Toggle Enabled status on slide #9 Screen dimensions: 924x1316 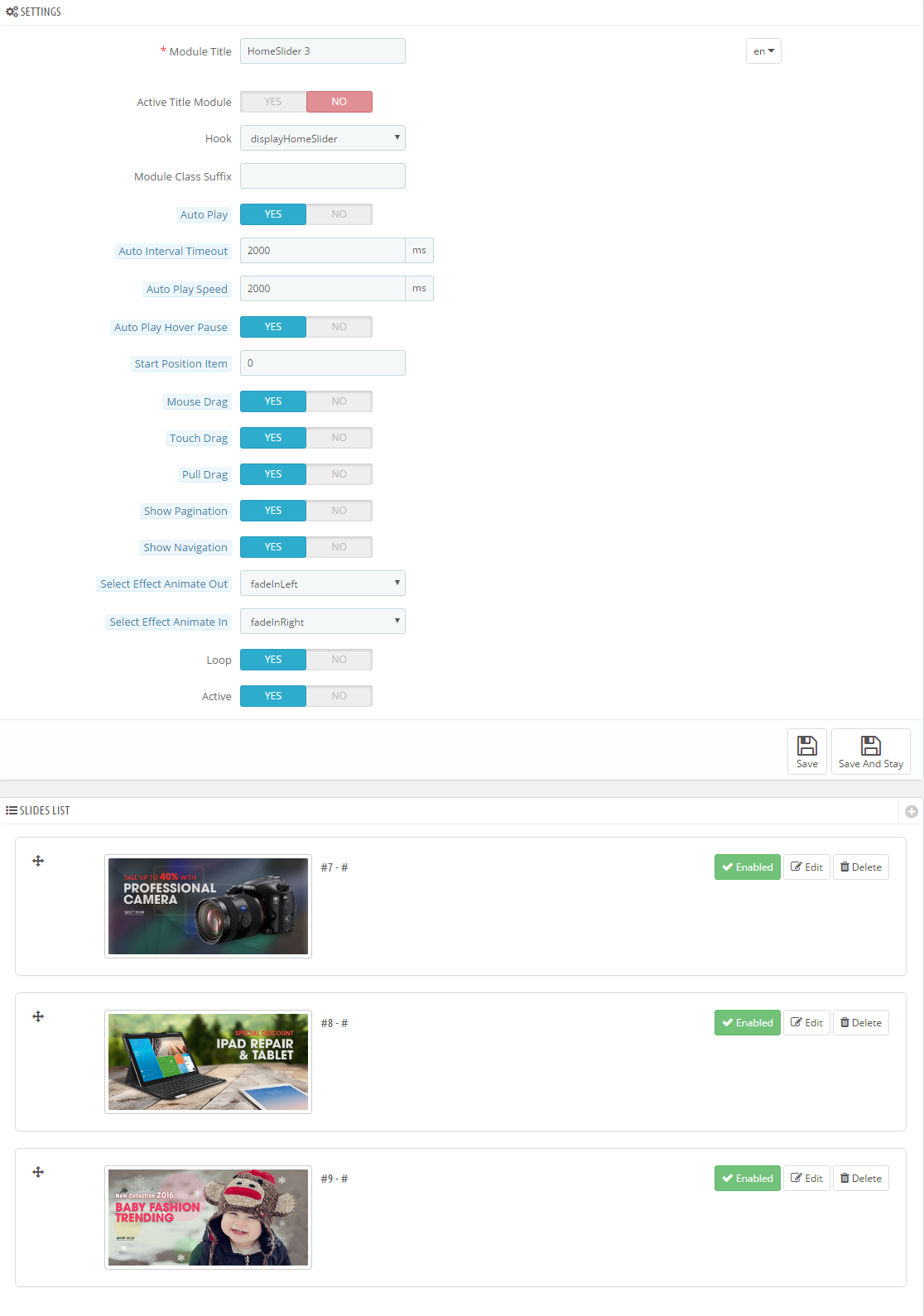point(747,1179)
